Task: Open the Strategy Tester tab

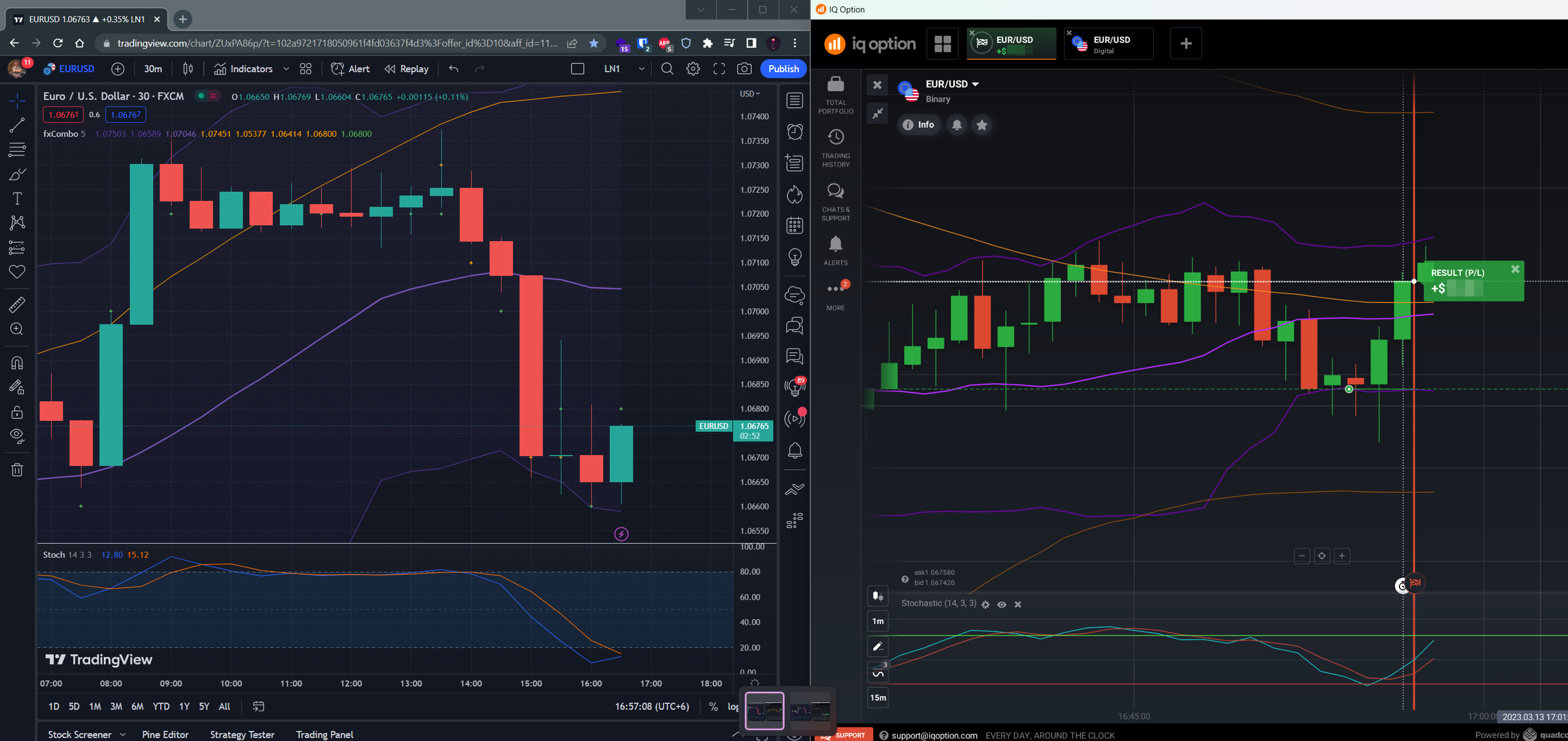Action: [242, 734]
